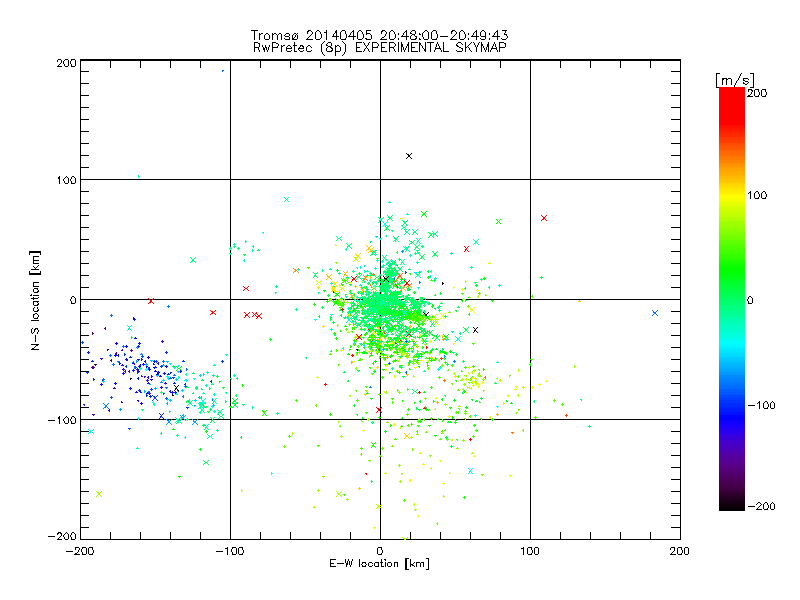Viewport: 800px width, 600px height.
Task: Click the blue X marker at far right edge
Action: pyautogui.click(x=655, y=313)
